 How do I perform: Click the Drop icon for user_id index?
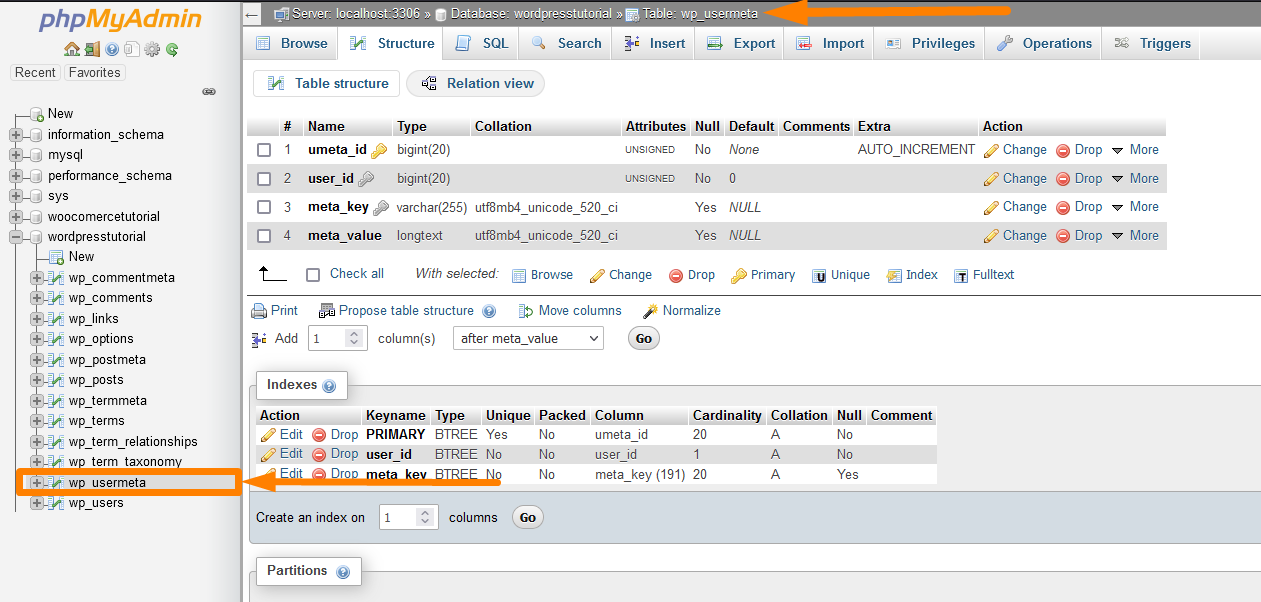pos(319,454)
